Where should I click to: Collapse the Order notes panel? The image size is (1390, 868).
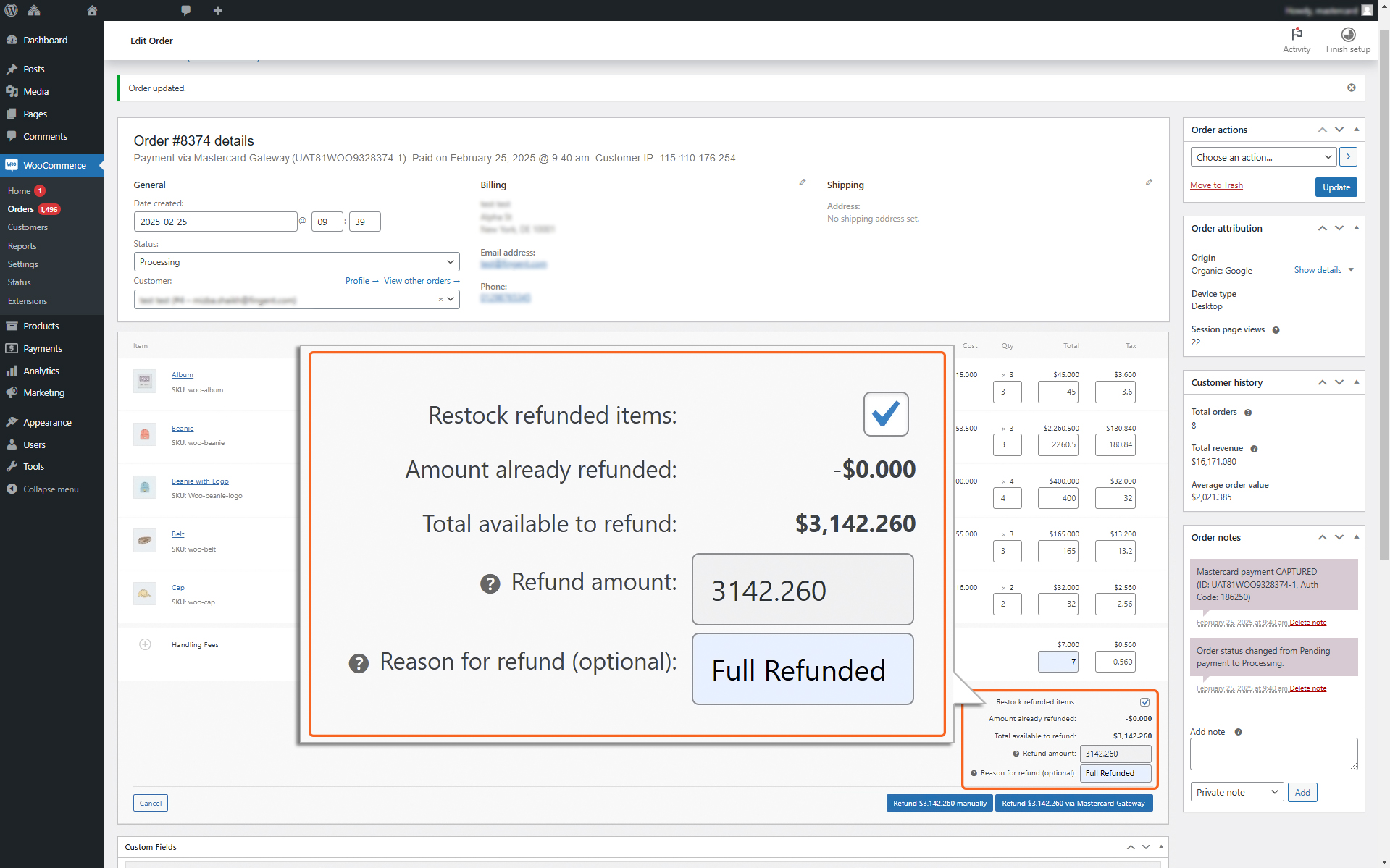coord(1356,537)
